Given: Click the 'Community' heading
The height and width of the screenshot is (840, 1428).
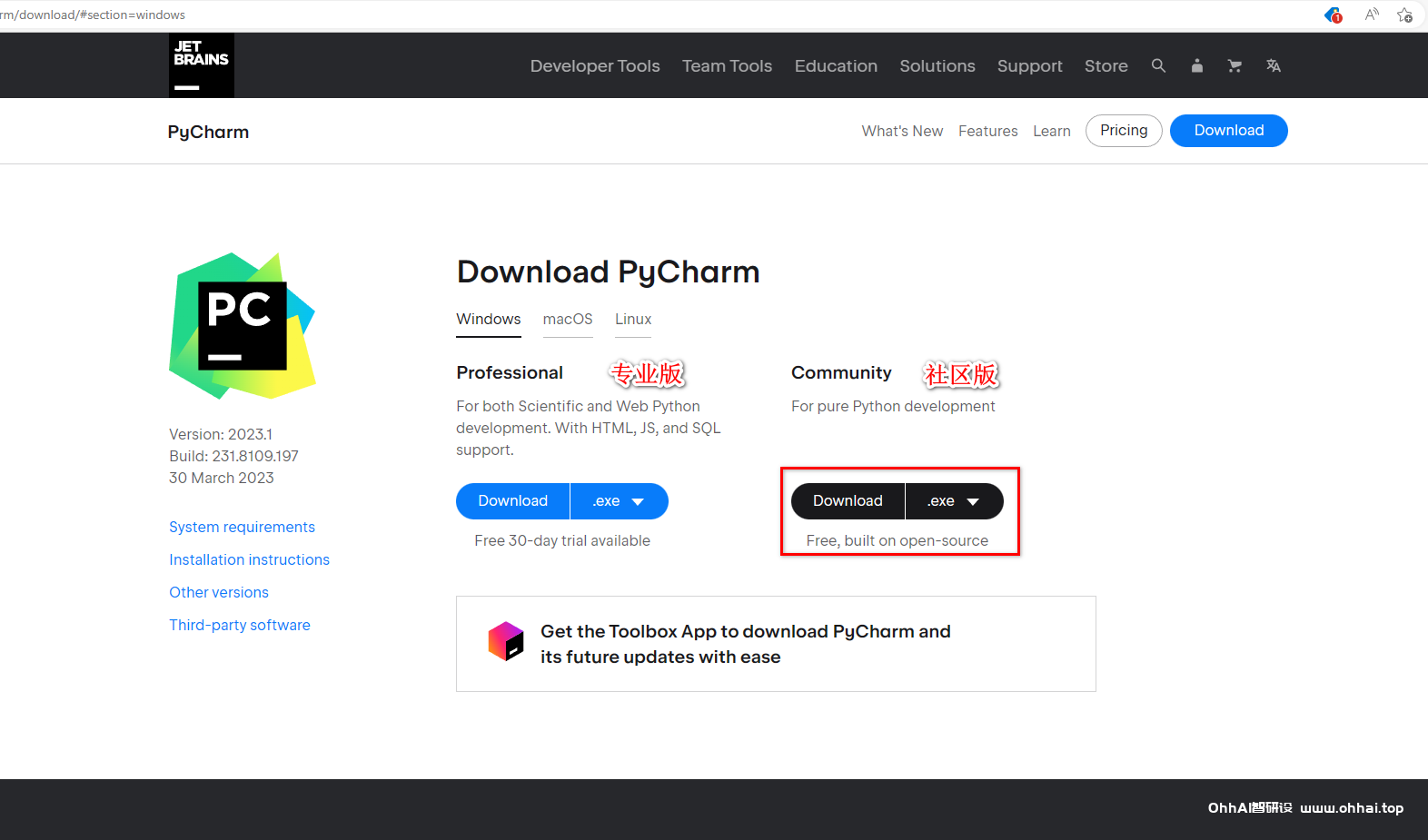Looking at the screenshot, I should click(841, 372).
